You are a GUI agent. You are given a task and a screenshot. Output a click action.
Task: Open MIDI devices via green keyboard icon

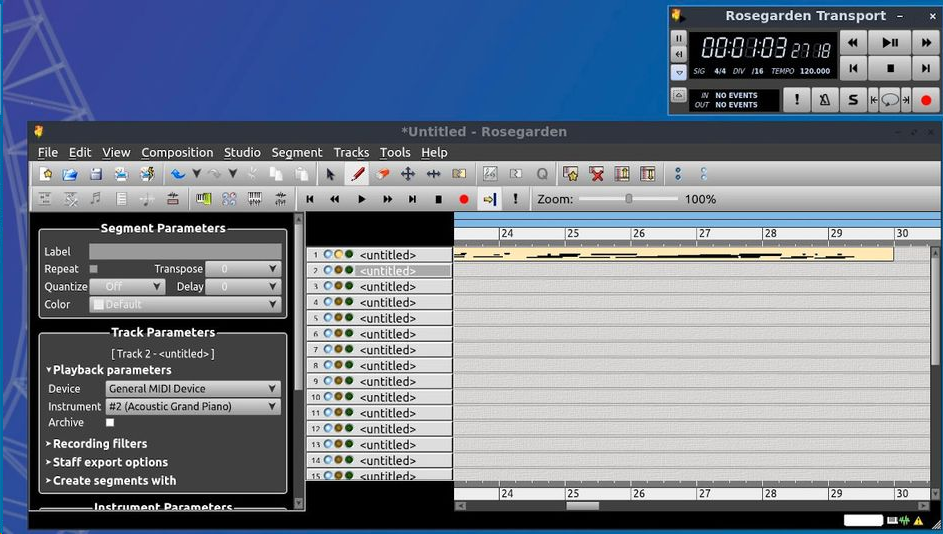[x=203, y=199]
